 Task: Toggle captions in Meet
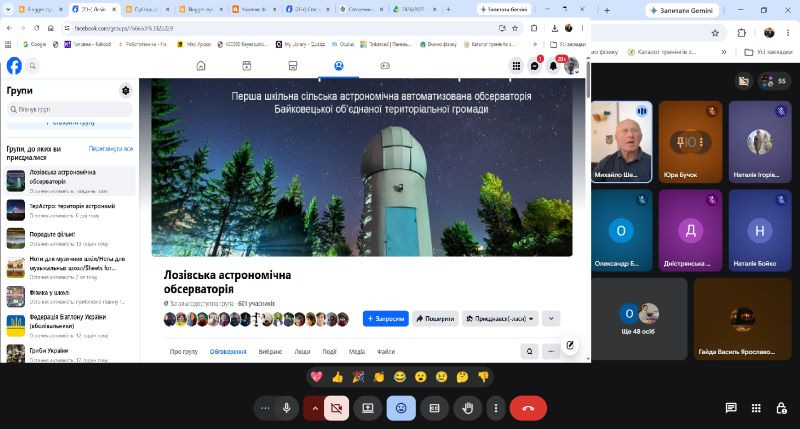pos(434,408)
